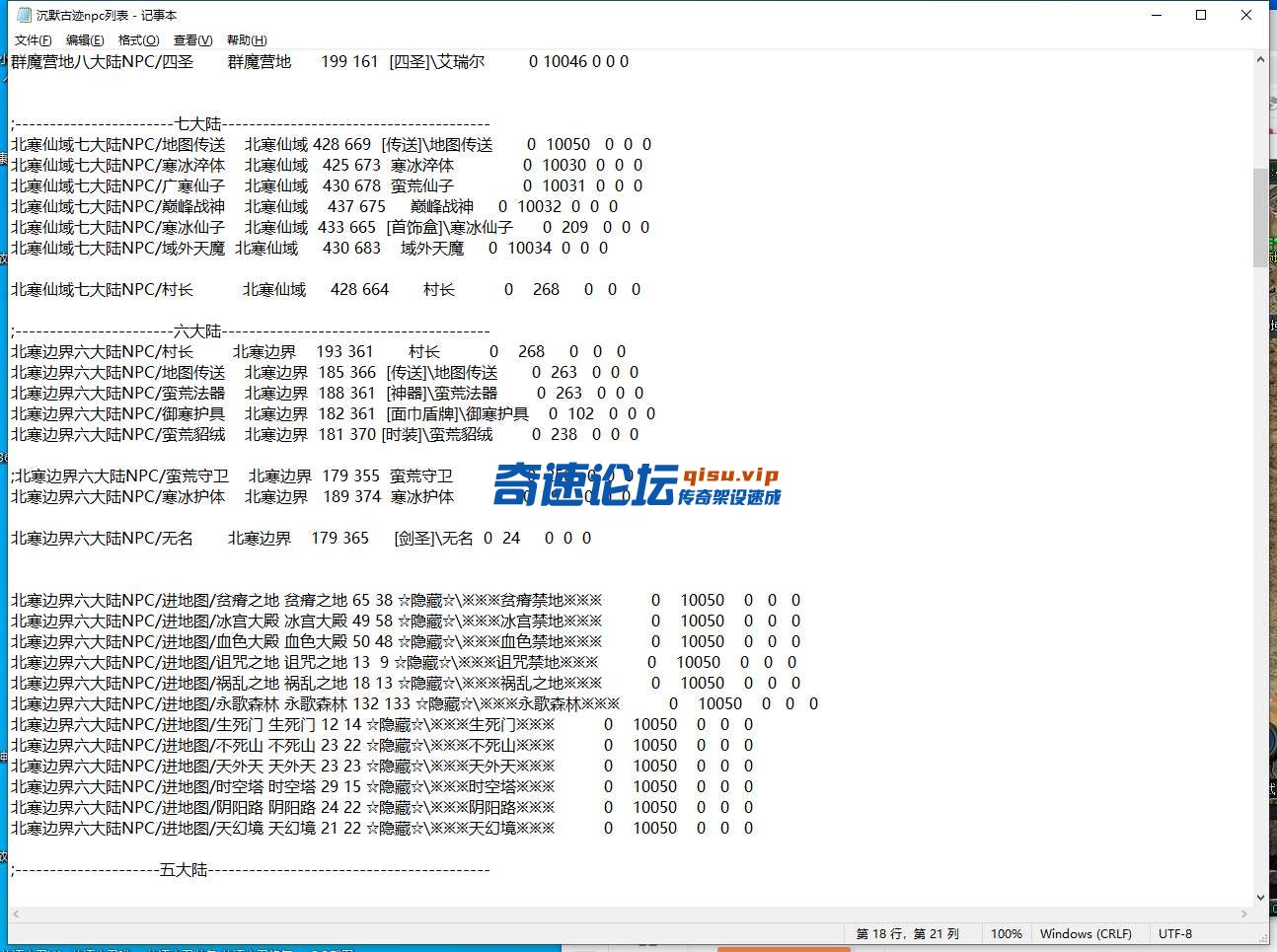1277x952 pixels.
Task: Close the Notepad window
Action: pos(1246,15)
